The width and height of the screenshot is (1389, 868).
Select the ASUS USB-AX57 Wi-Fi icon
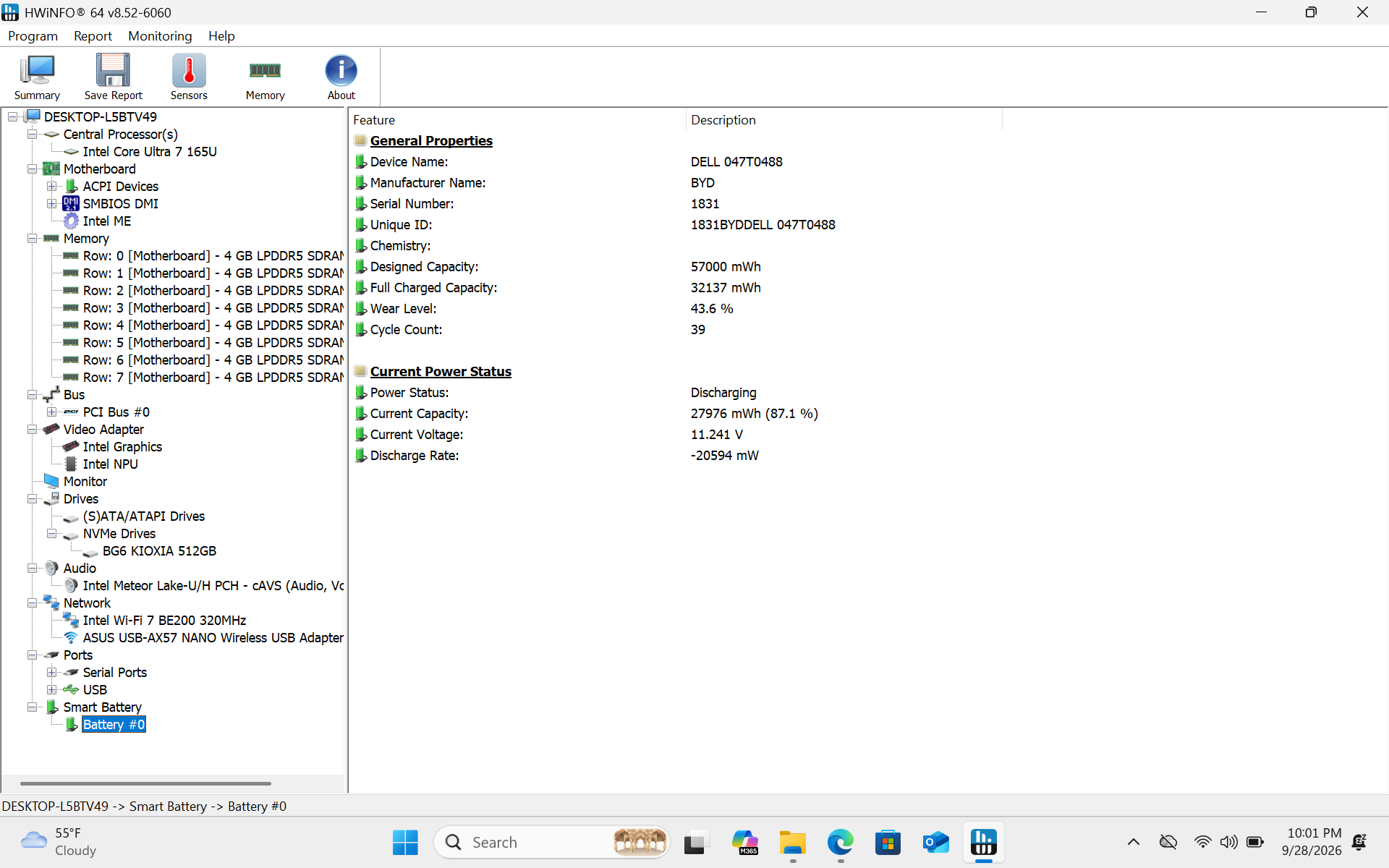[x=71, y=638]
